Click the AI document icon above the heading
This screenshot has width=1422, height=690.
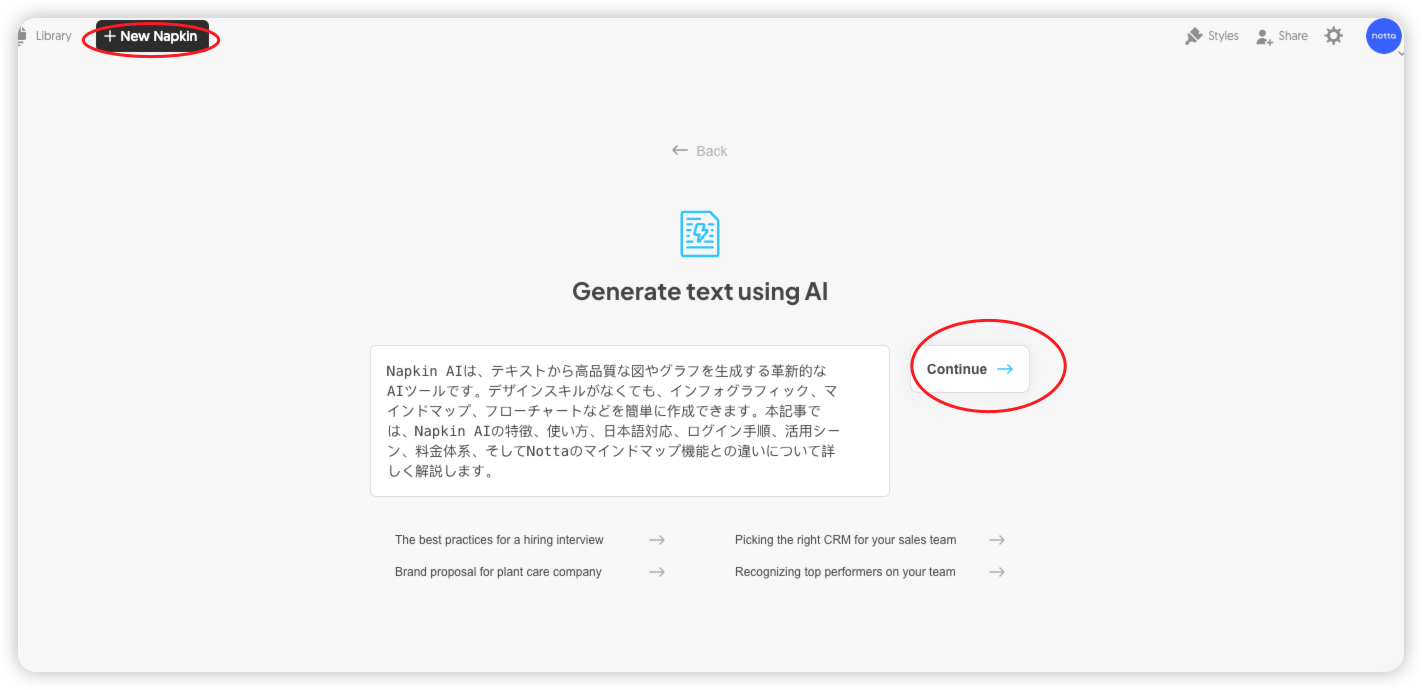[x=700, y=234]
